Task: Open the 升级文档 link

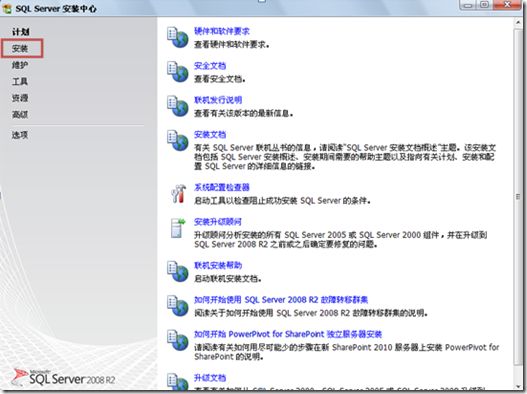Action: pyautogui.click(x=210, y=378)
